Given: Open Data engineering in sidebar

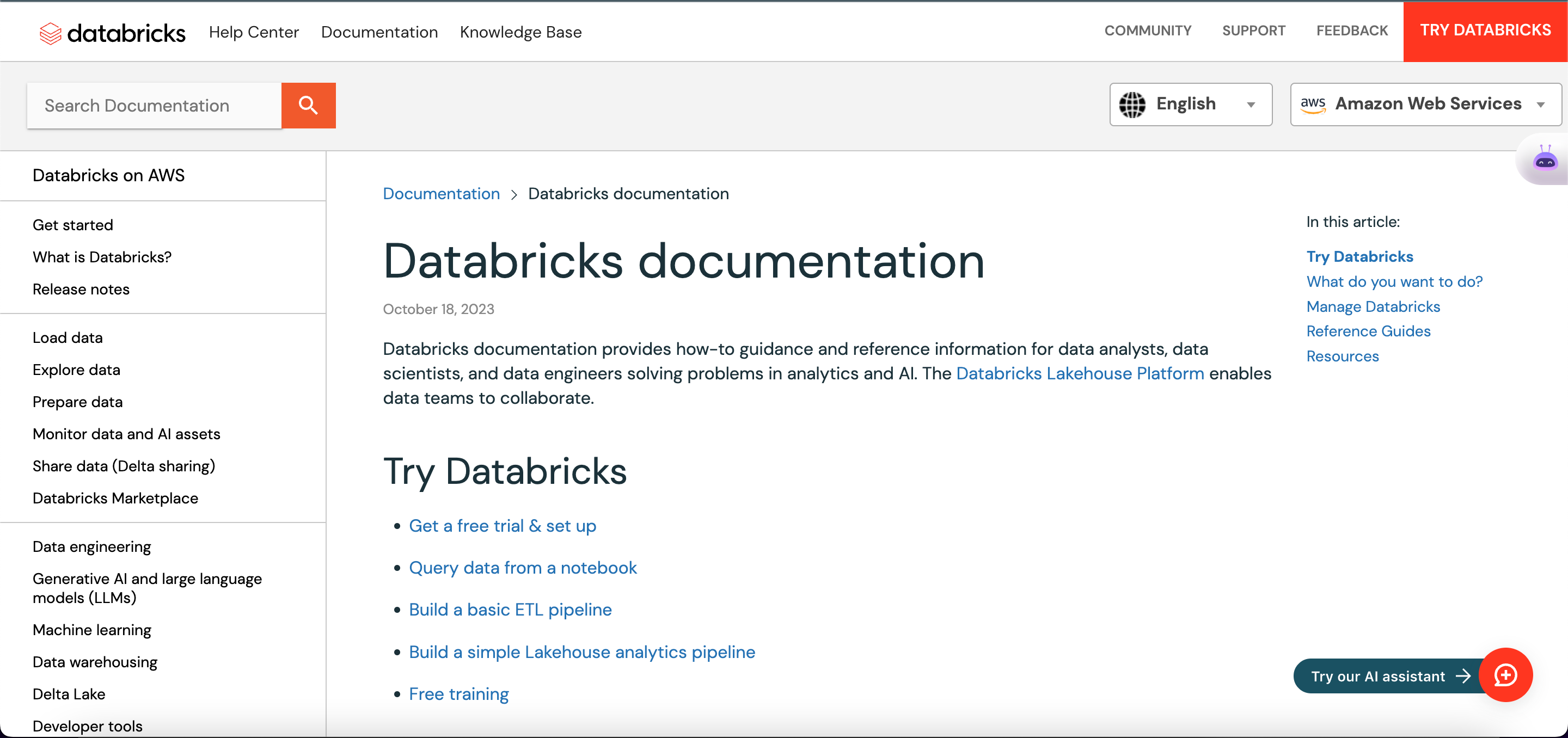Looking at the screenshot, I should coord(92,547).
